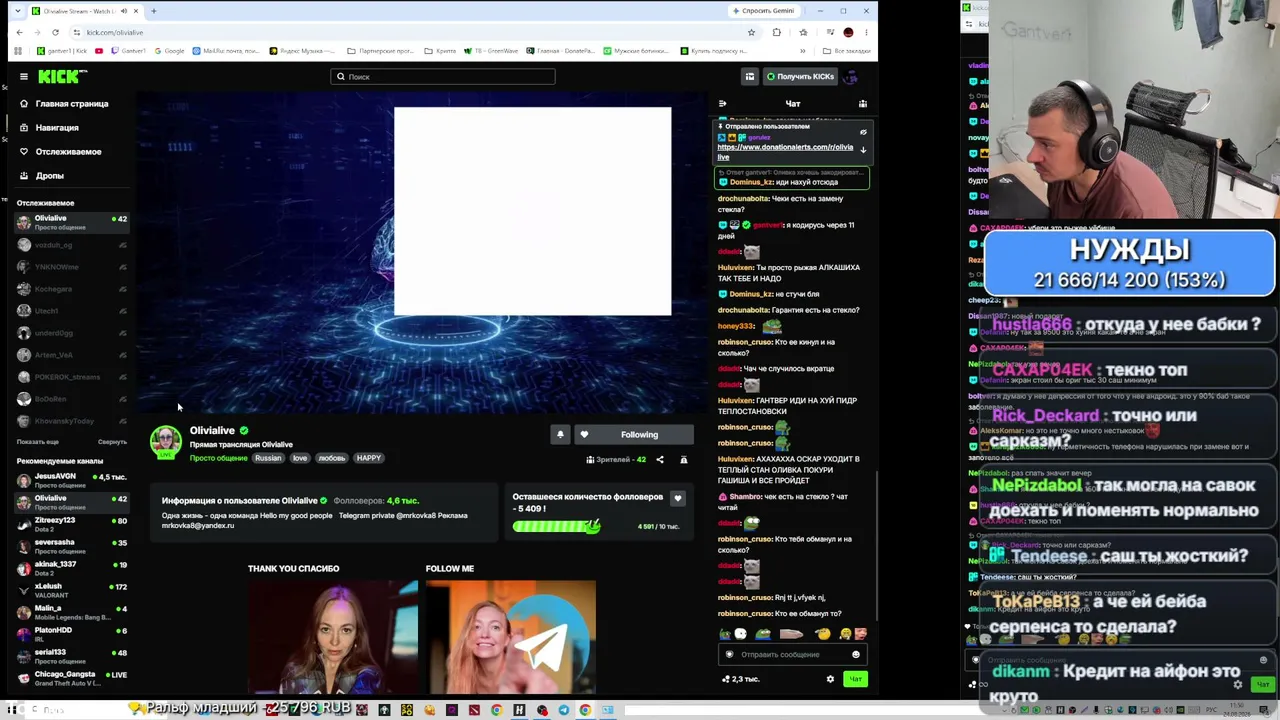Click the Спросить Gemini button
The width and height of the screenshot is (1280, 720).
(764, 11)
